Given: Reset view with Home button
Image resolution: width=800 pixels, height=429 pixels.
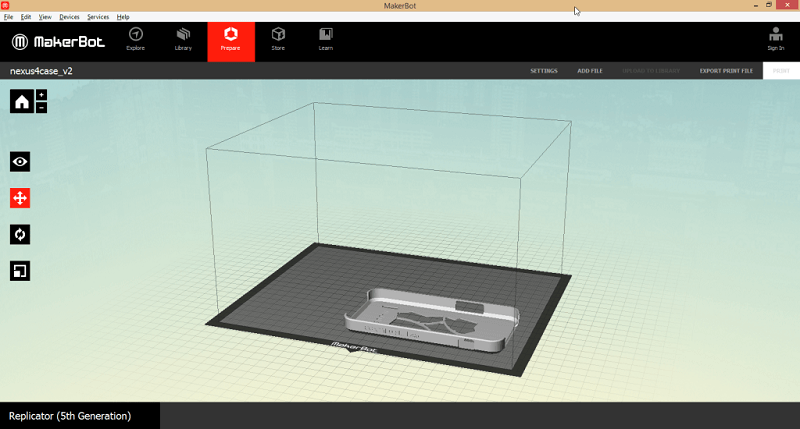Looking at the screenshot, I should [21, 102].
